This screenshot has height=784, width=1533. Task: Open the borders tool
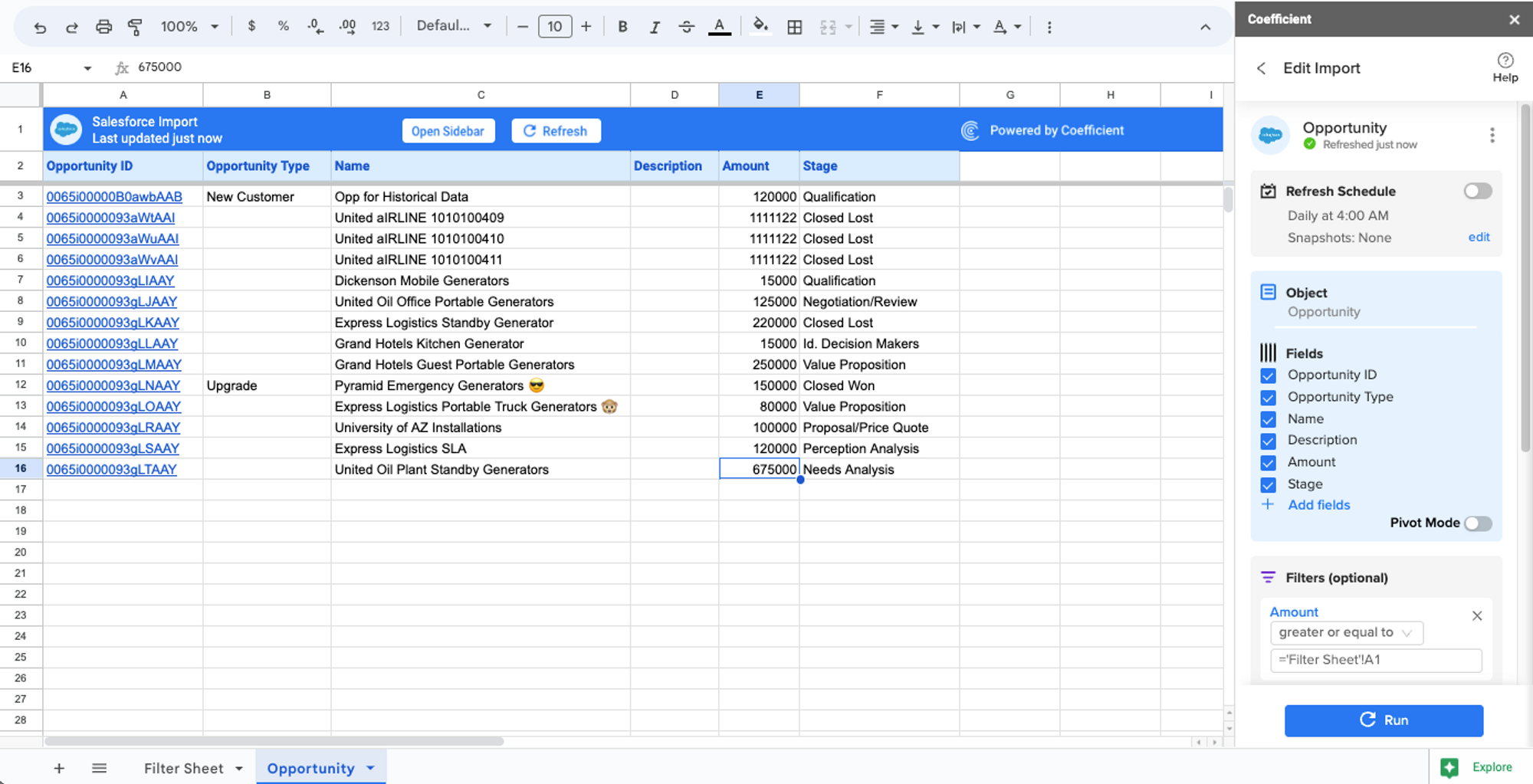(795, 27)
